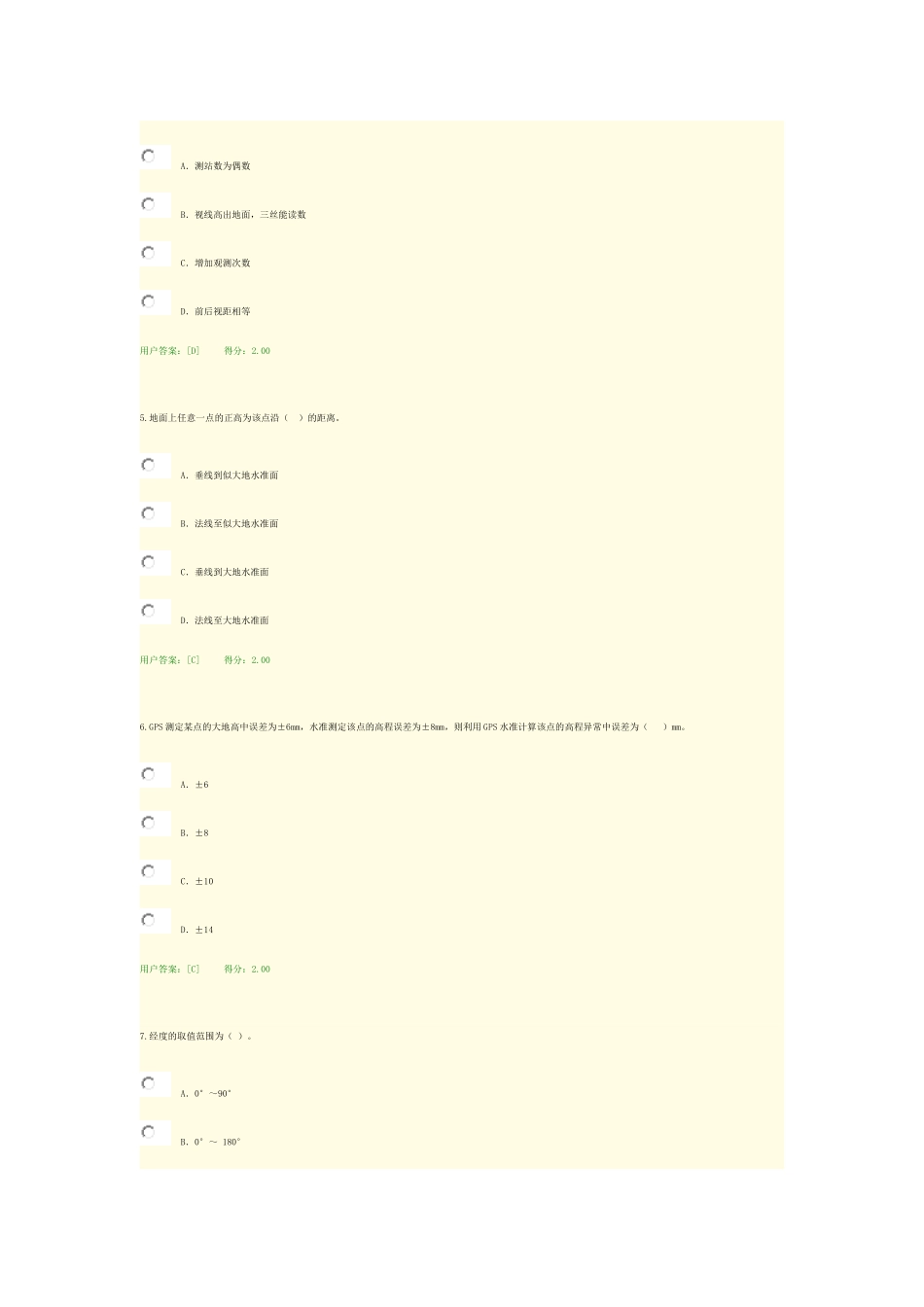Choose radio D 法线至大地水准面

click(149, 611)
